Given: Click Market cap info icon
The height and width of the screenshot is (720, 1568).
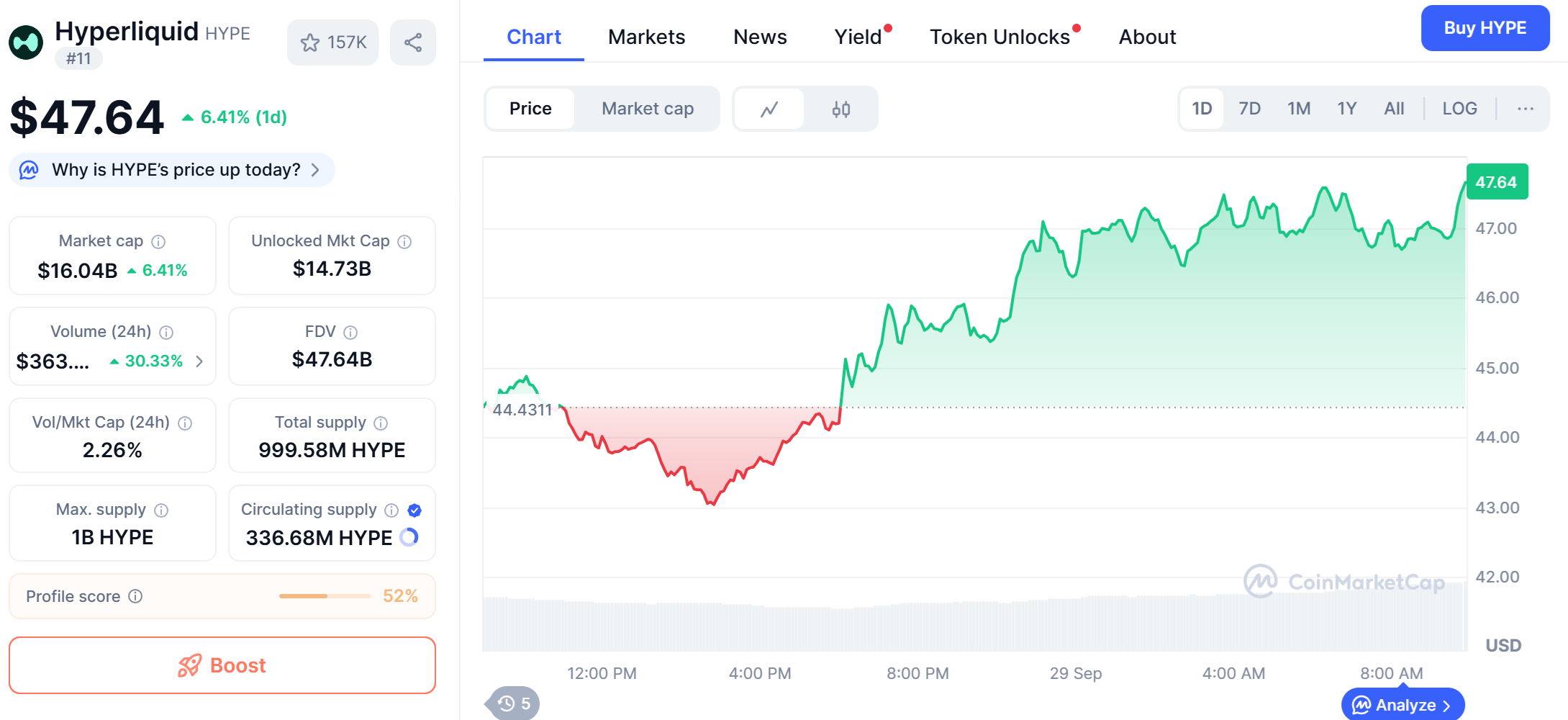Looking at the screenshot, I should (x=158, y=242).
